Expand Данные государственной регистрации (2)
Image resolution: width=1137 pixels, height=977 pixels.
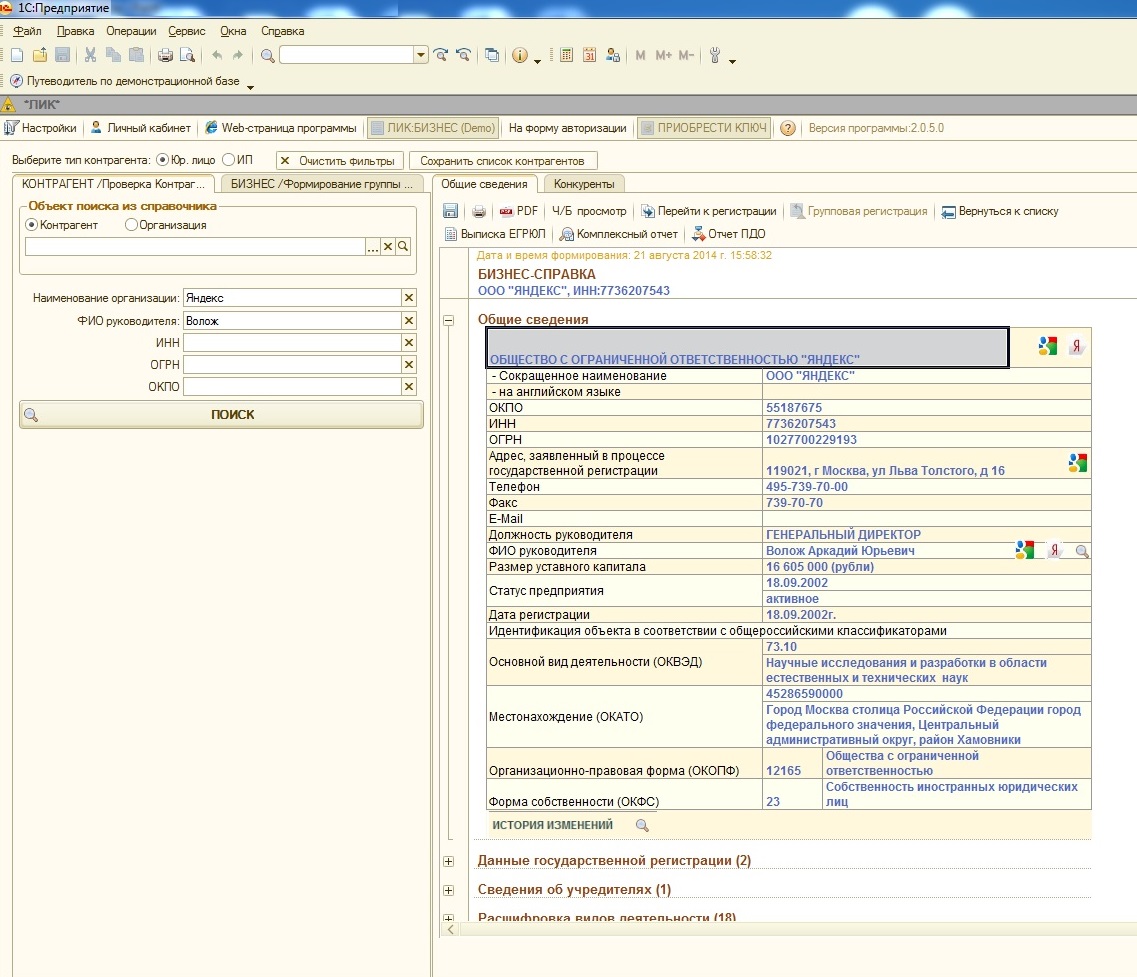(449, 861)
